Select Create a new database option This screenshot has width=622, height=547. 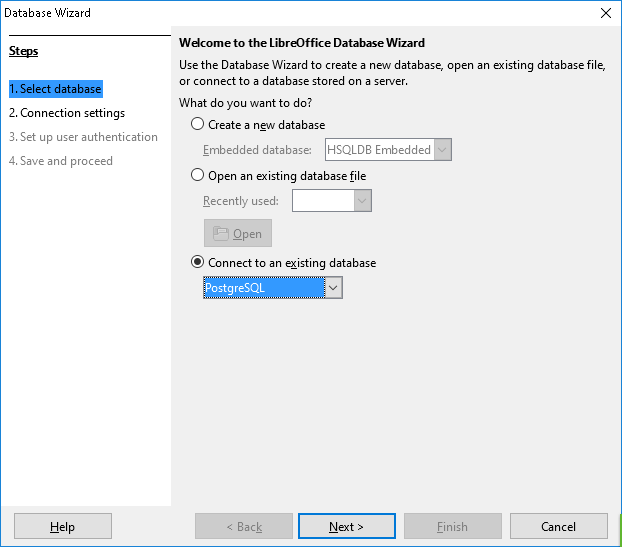click(x=197, y=125)
